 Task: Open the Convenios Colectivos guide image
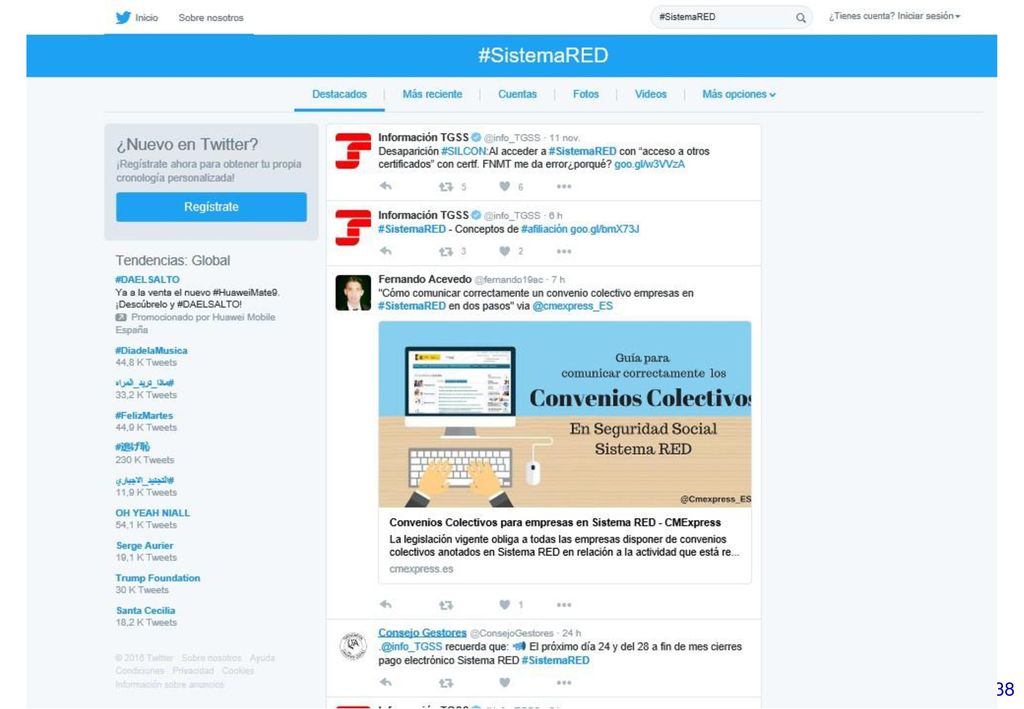pos(565,414)
